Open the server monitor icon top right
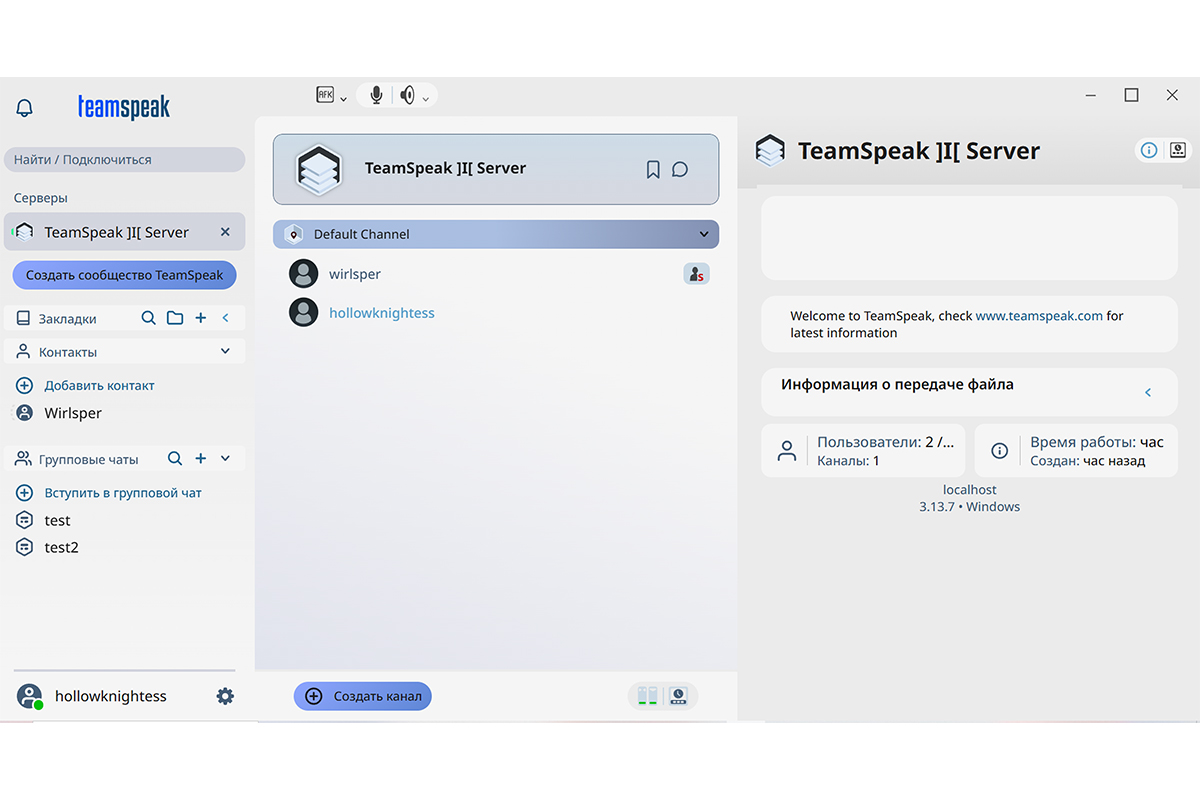This screenshot has height=800, width=1200. pos(1177,150)
